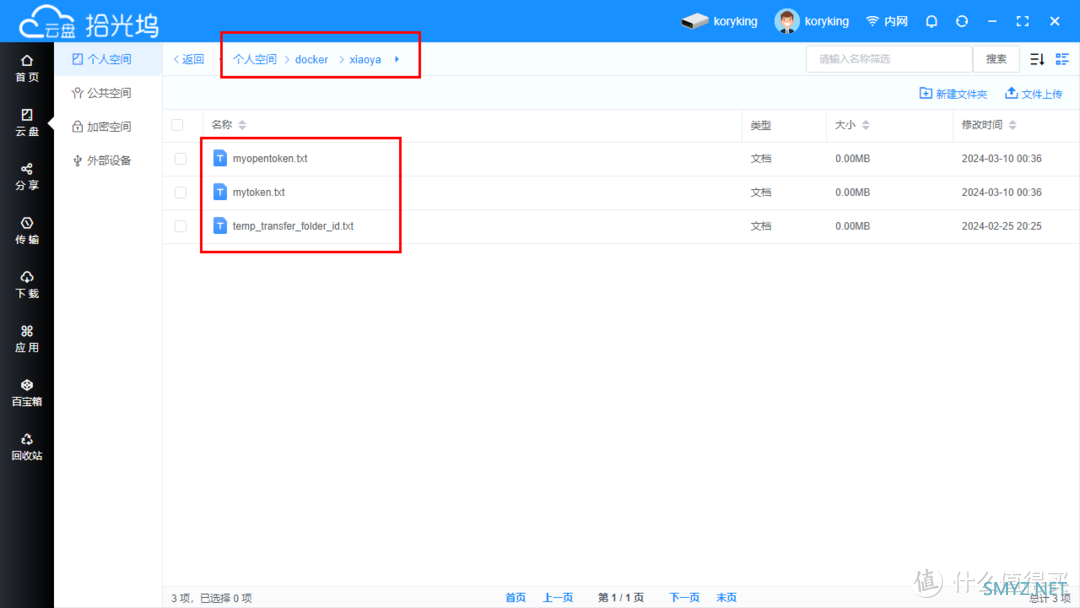Click the 返回 back link
The width and height of the screenshot is (1080, 608).
(x=189, y=59)
